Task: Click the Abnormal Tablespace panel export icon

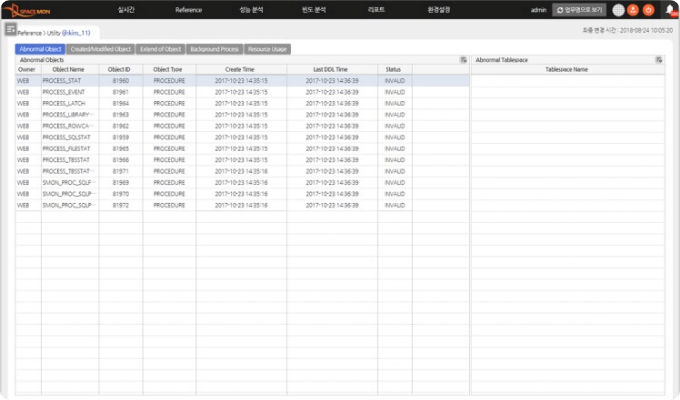Action: point(658,60)
